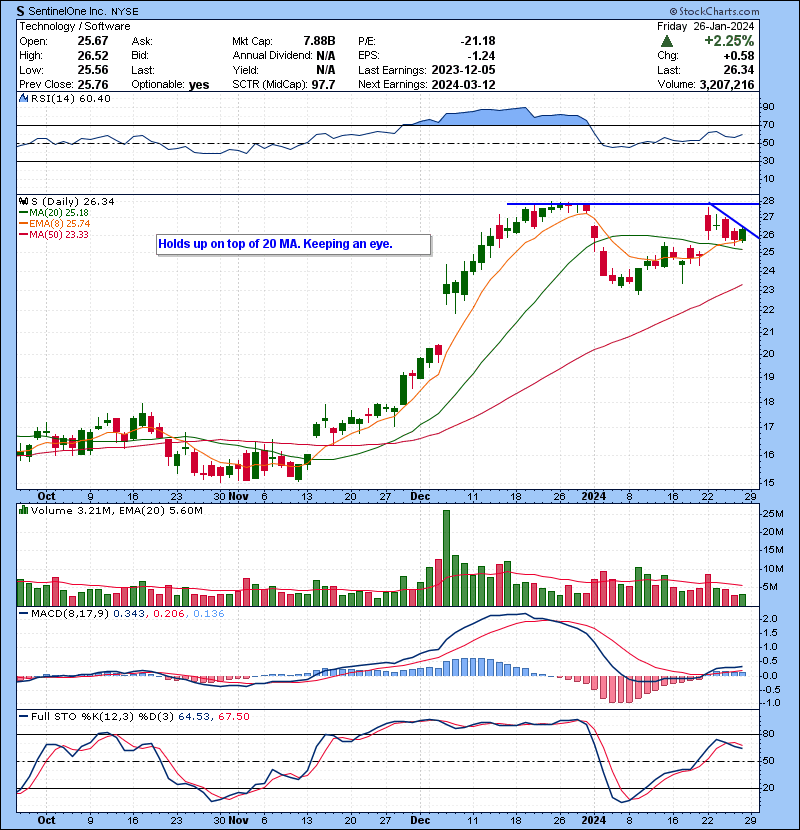Click the 28 price level on the price axis
This screenshot has width=800, height=830.
pos(768,201)
